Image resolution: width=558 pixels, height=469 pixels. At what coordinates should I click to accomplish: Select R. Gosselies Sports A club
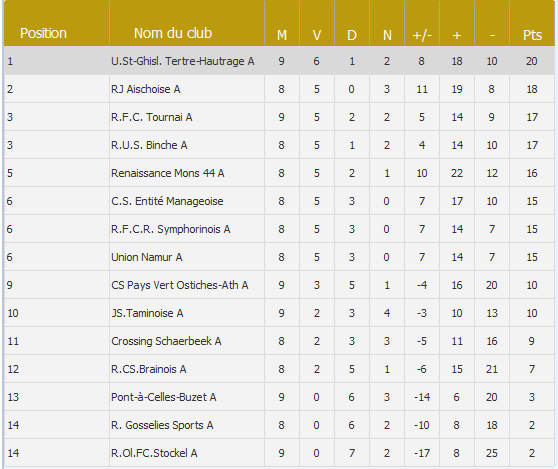(162, 425)
